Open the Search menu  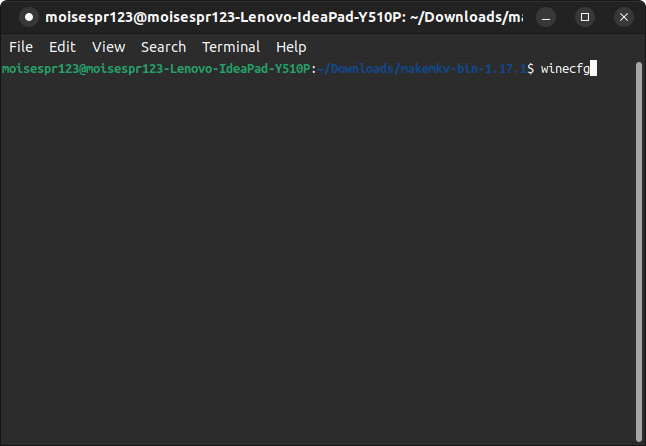[x=163, y=47]
